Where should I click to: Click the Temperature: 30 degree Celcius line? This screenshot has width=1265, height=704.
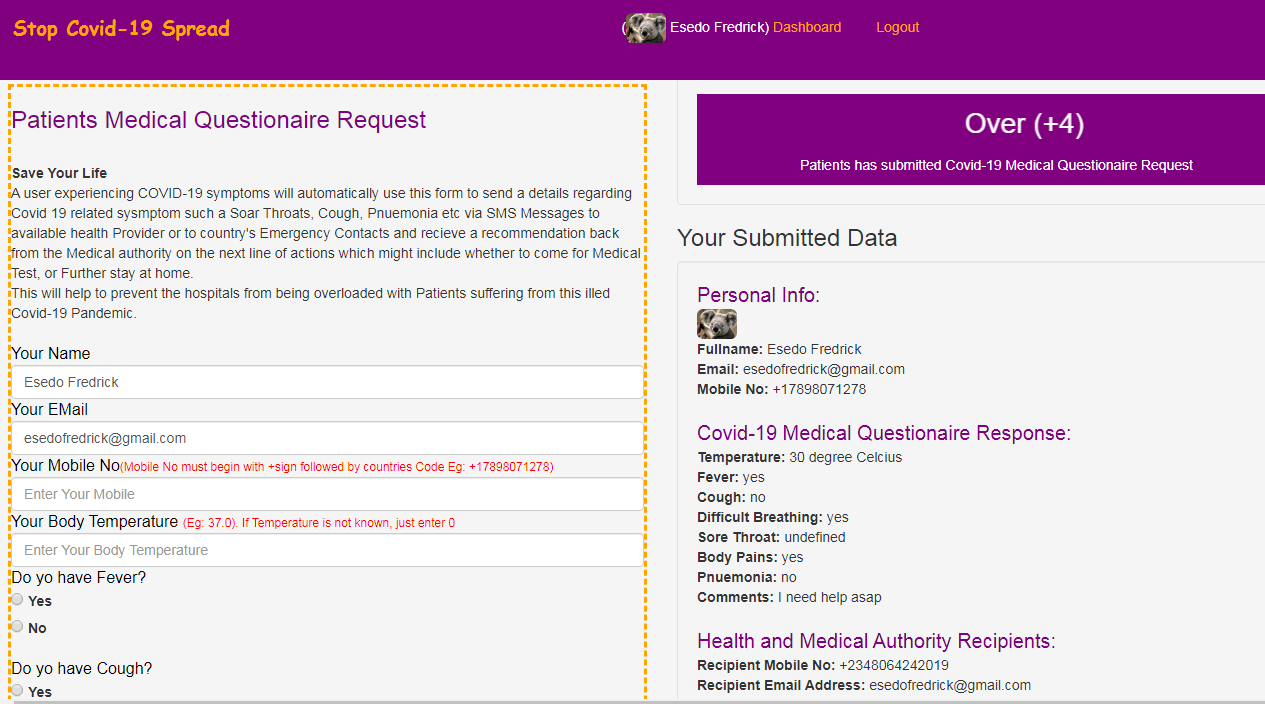coord(800,457)
